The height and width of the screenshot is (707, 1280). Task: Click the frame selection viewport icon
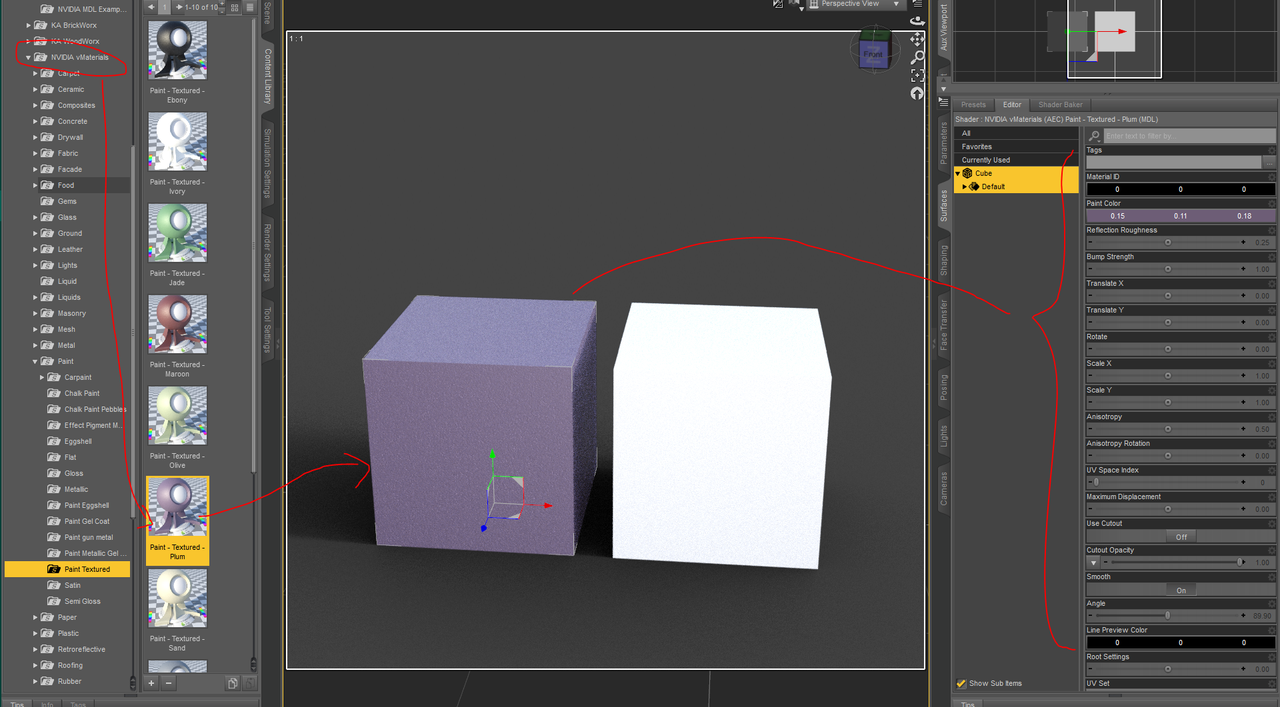pos(918,76)
